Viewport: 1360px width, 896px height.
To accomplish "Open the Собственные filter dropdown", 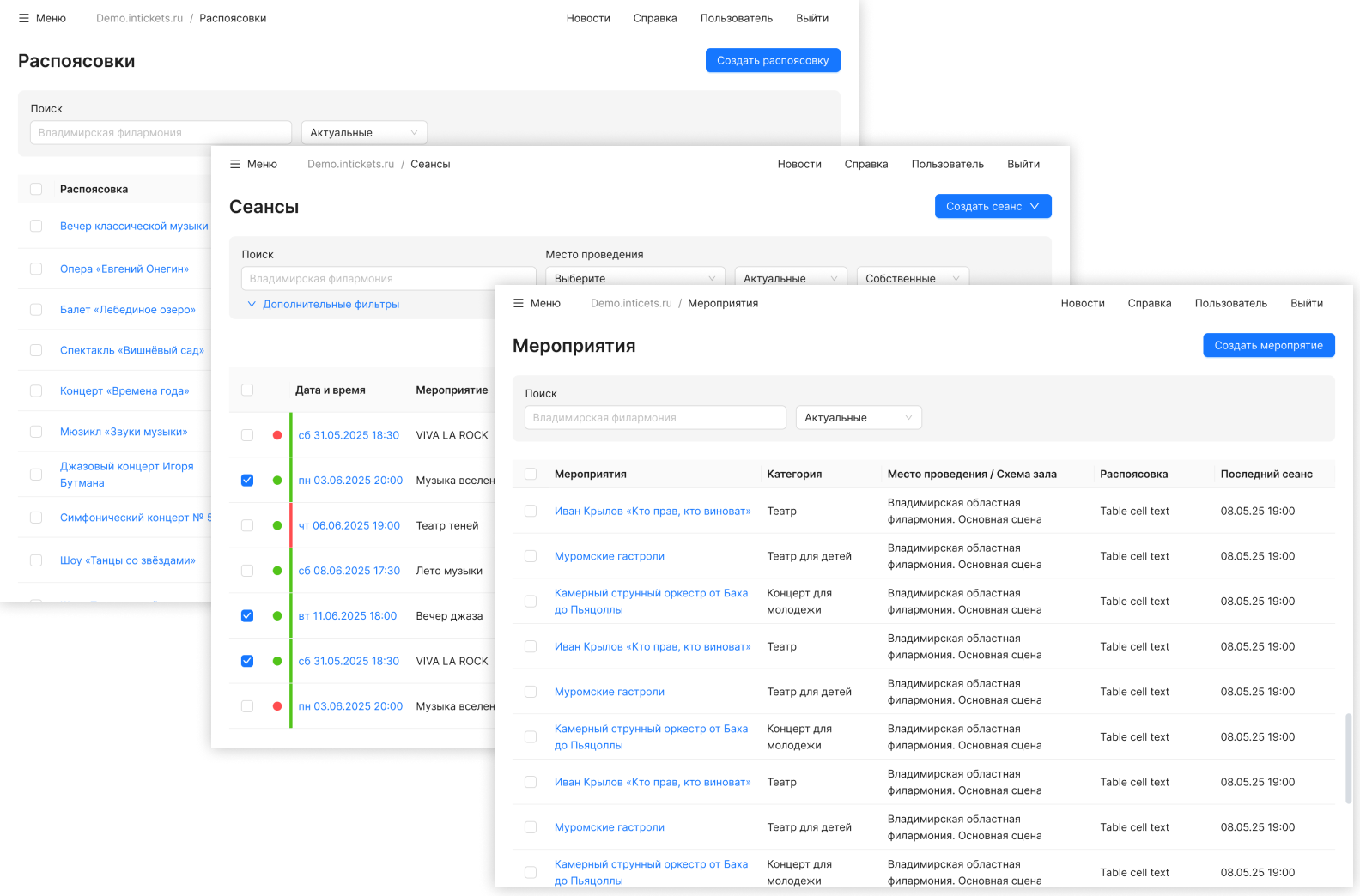I will [x=912, y=278].
